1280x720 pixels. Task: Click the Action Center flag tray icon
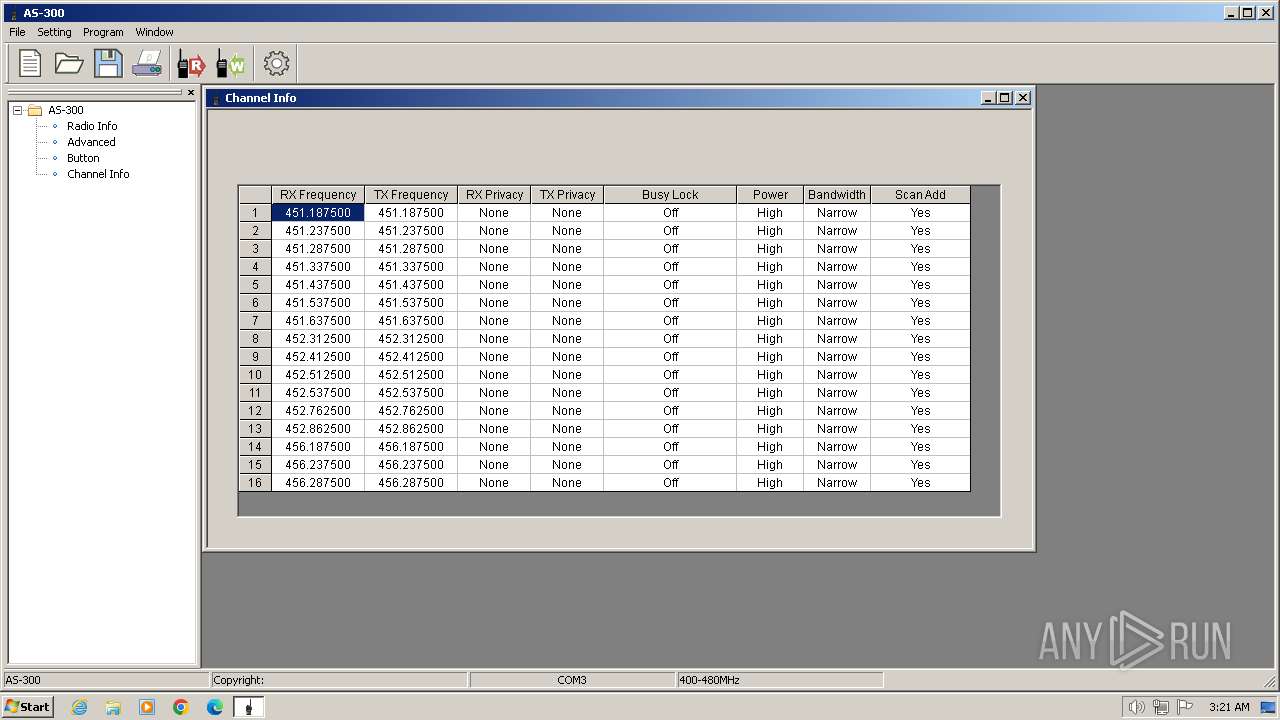[x=1185, y=707]
